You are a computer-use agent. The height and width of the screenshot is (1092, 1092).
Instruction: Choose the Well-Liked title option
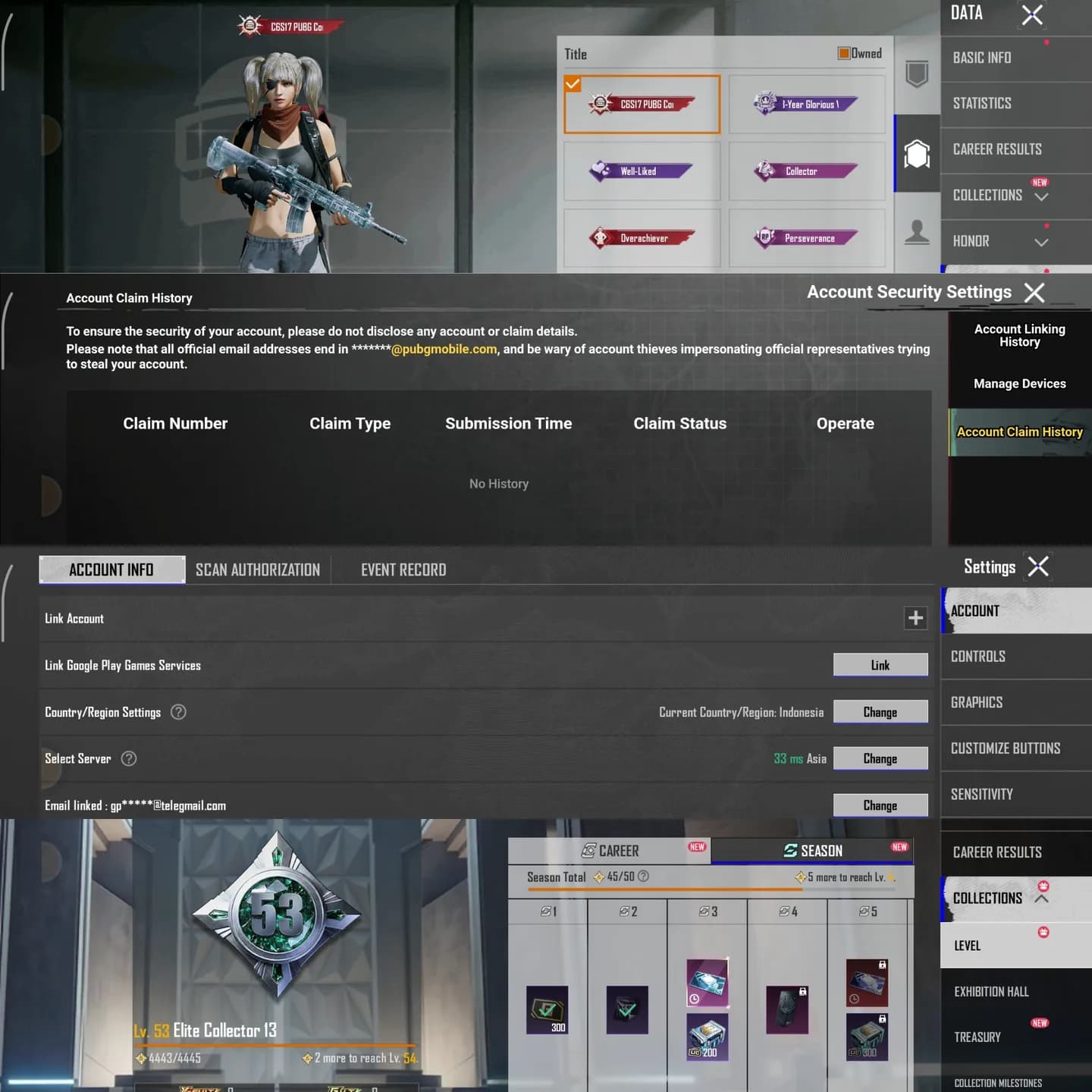(642, 171)
